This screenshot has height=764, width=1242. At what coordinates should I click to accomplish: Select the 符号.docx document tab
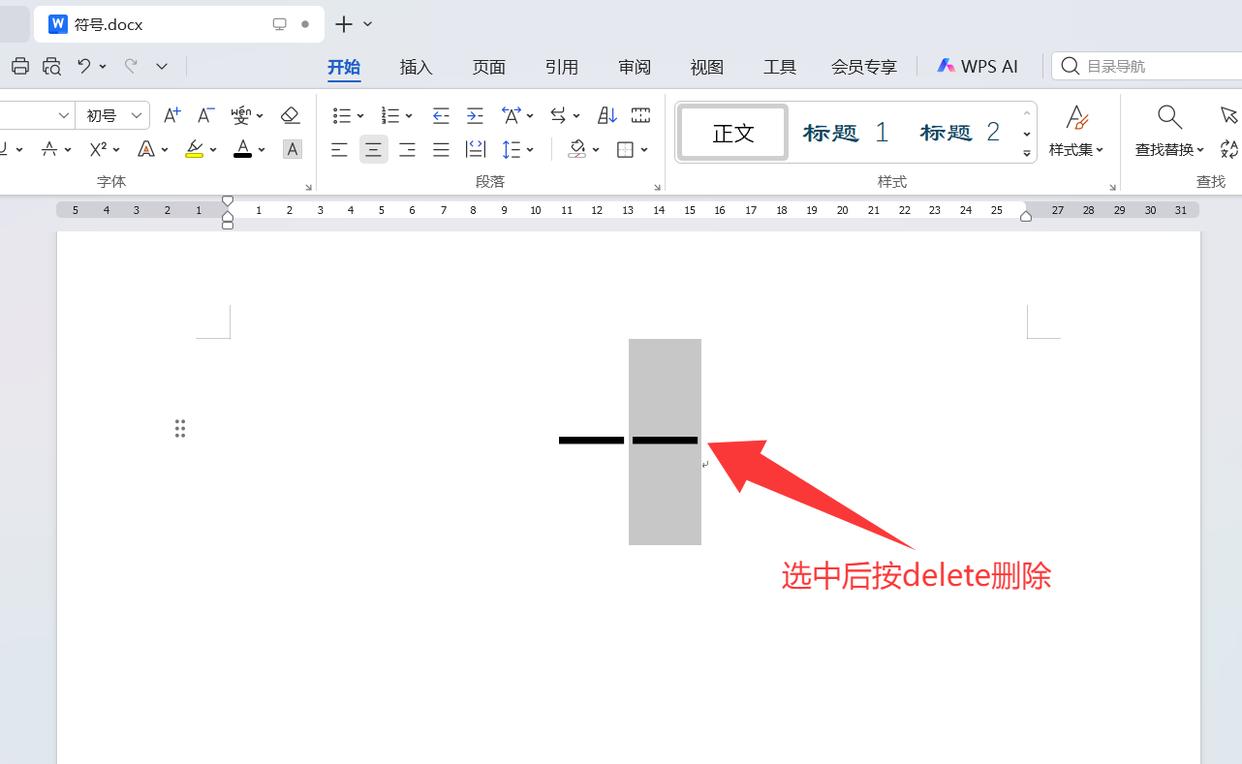click(179, 24)
